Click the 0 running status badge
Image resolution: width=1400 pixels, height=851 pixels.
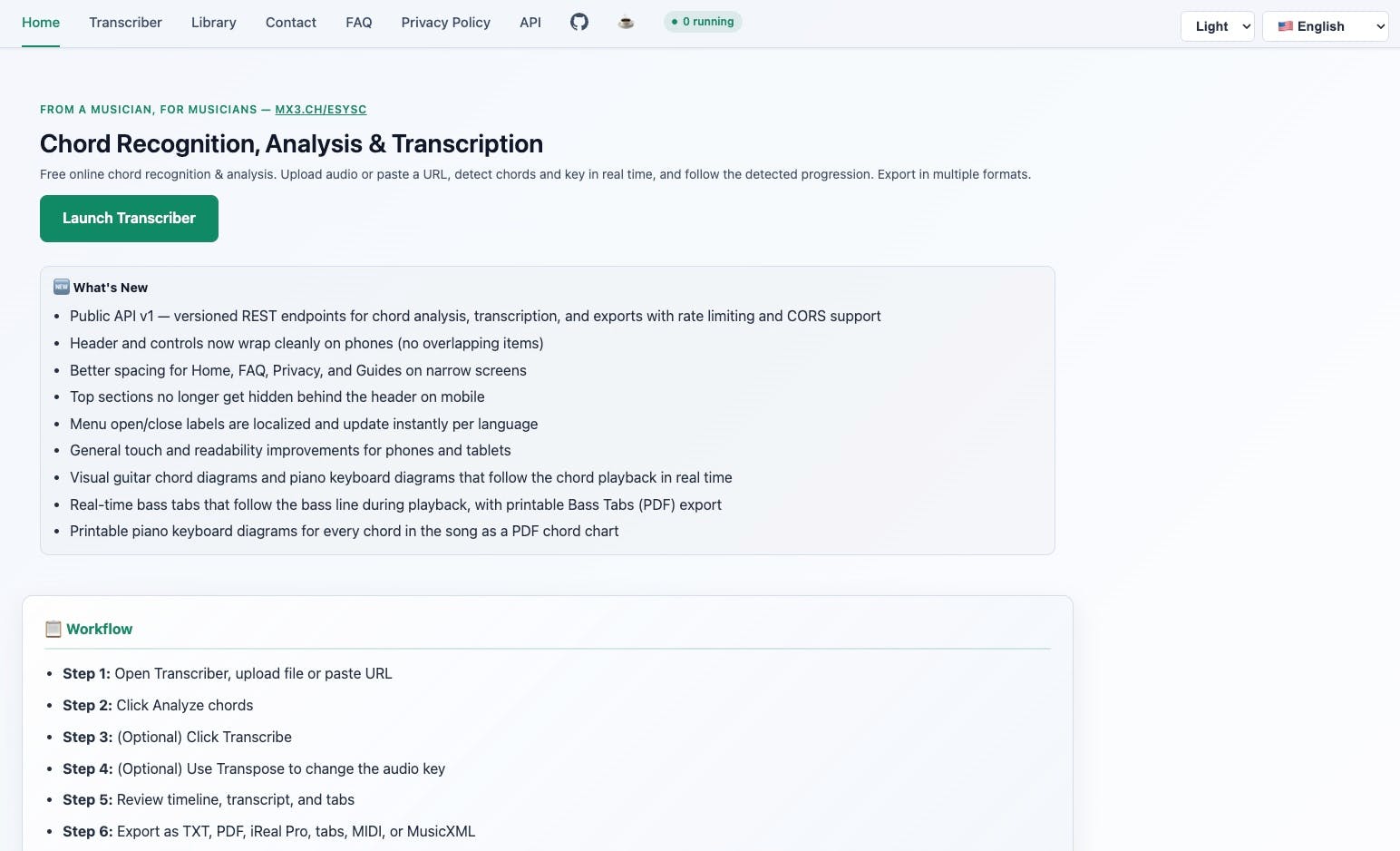point(703,22)
